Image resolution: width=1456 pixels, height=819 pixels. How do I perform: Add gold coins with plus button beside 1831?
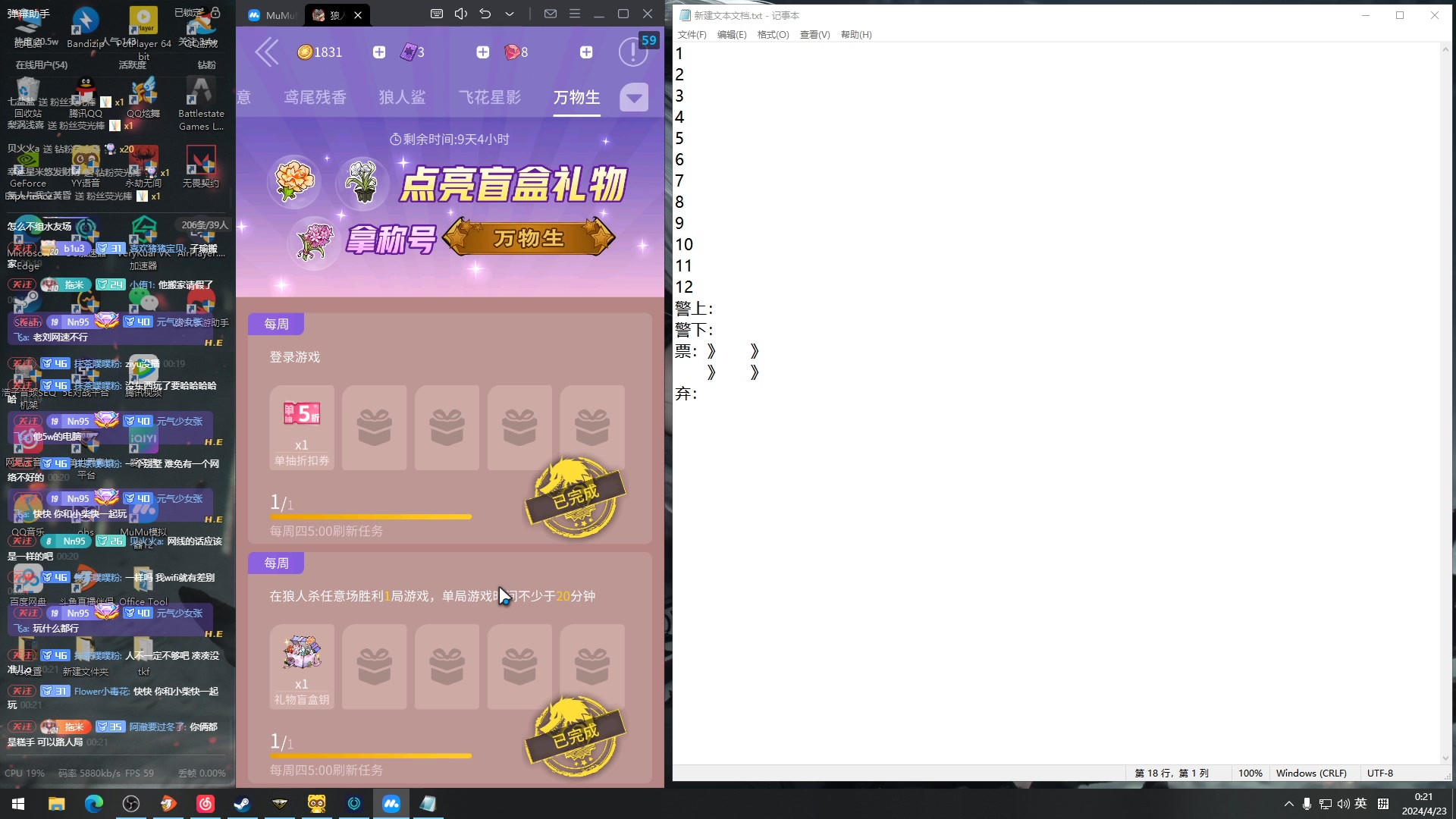[379, 52]
